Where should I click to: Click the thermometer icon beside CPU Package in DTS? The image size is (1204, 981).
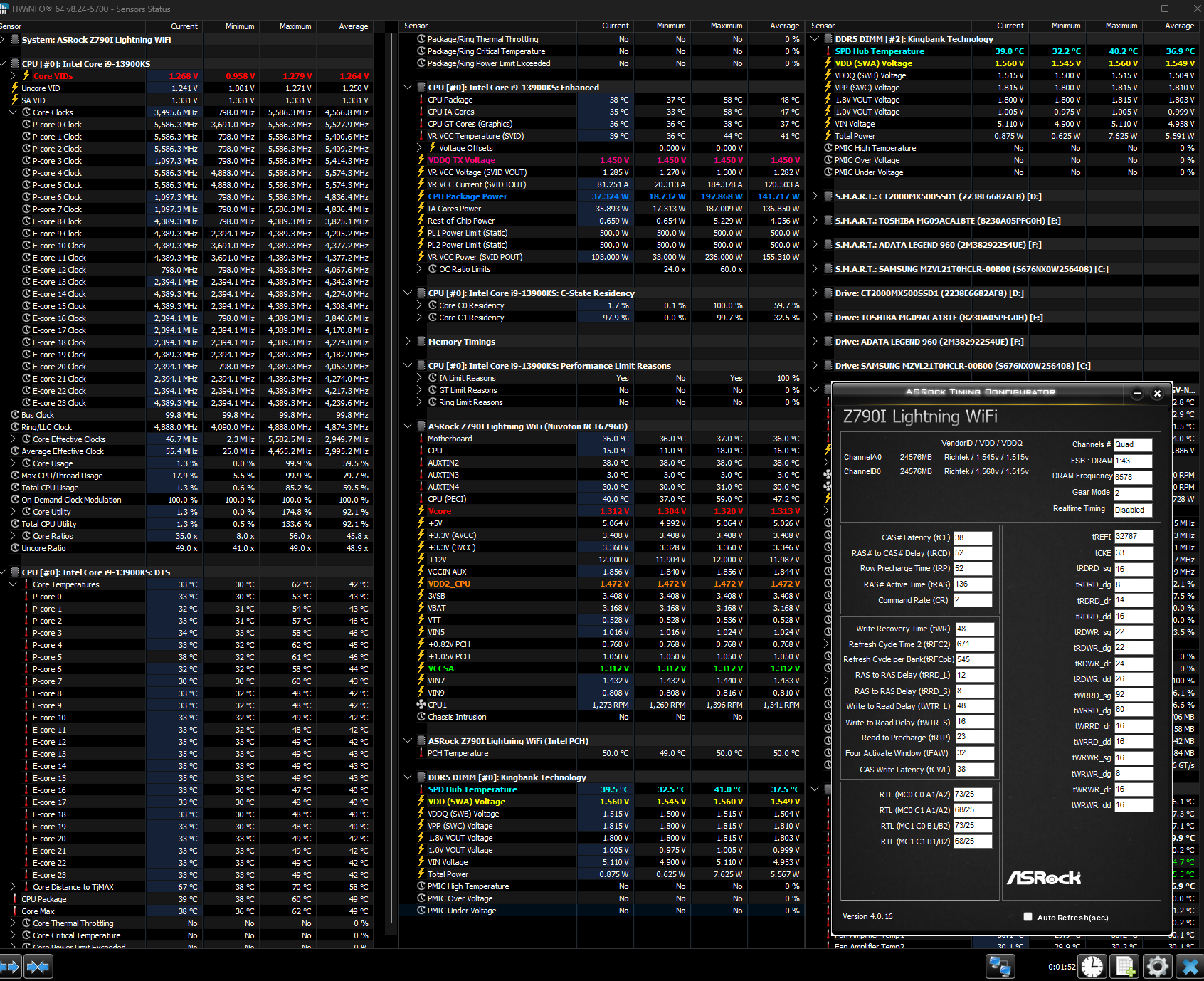tap(15, 899)
